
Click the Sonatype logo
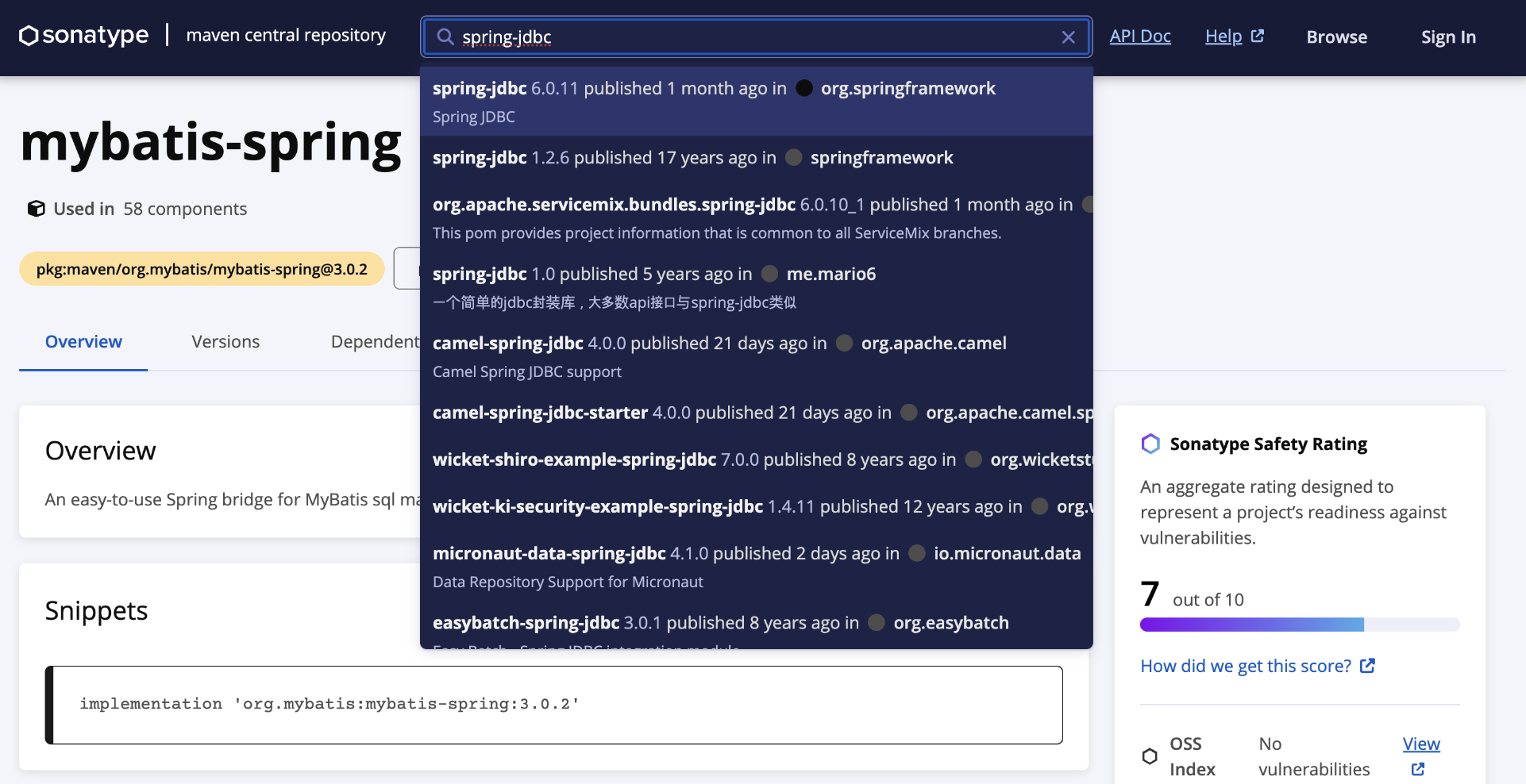click(84, 35)
